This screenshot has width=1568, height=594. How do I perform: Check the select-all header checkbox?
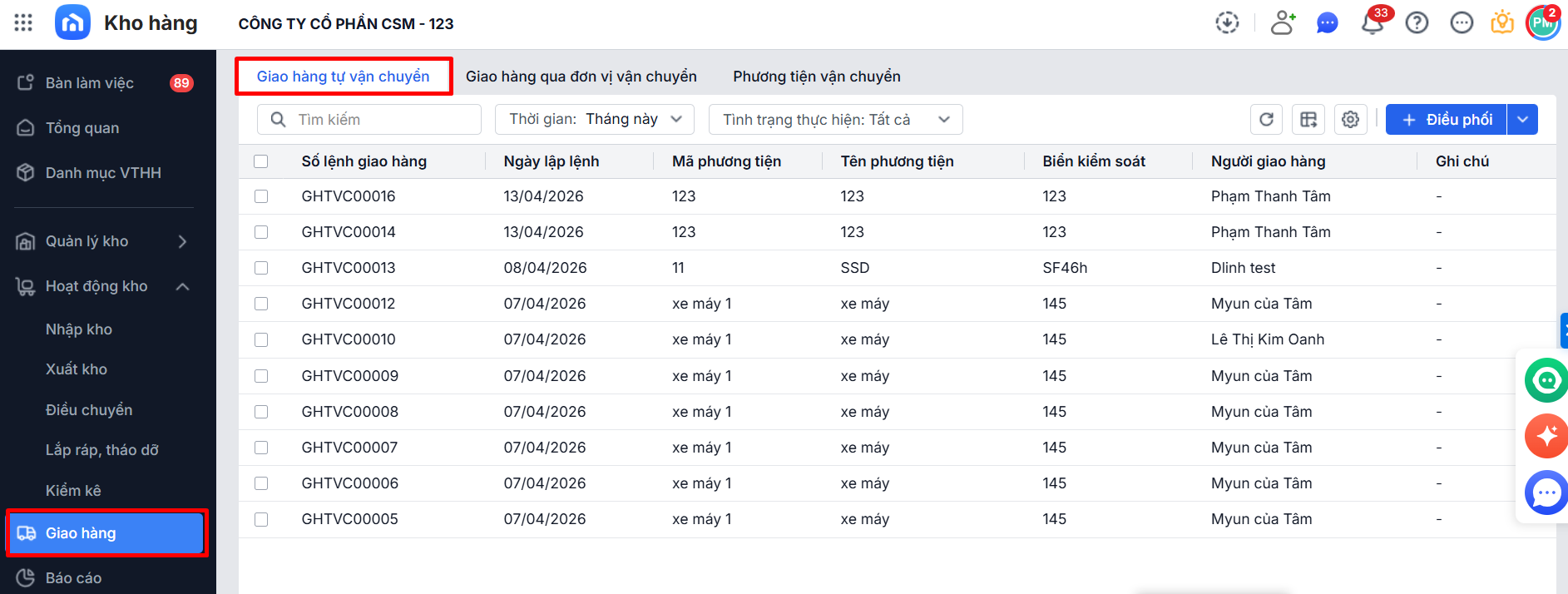pos(261,161)
